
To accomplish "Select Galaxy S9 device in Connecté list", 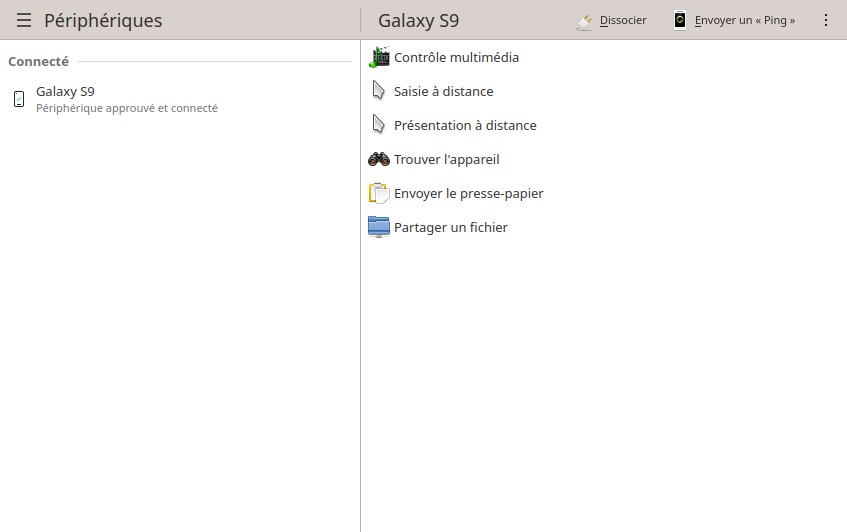I will click(180, 99).
